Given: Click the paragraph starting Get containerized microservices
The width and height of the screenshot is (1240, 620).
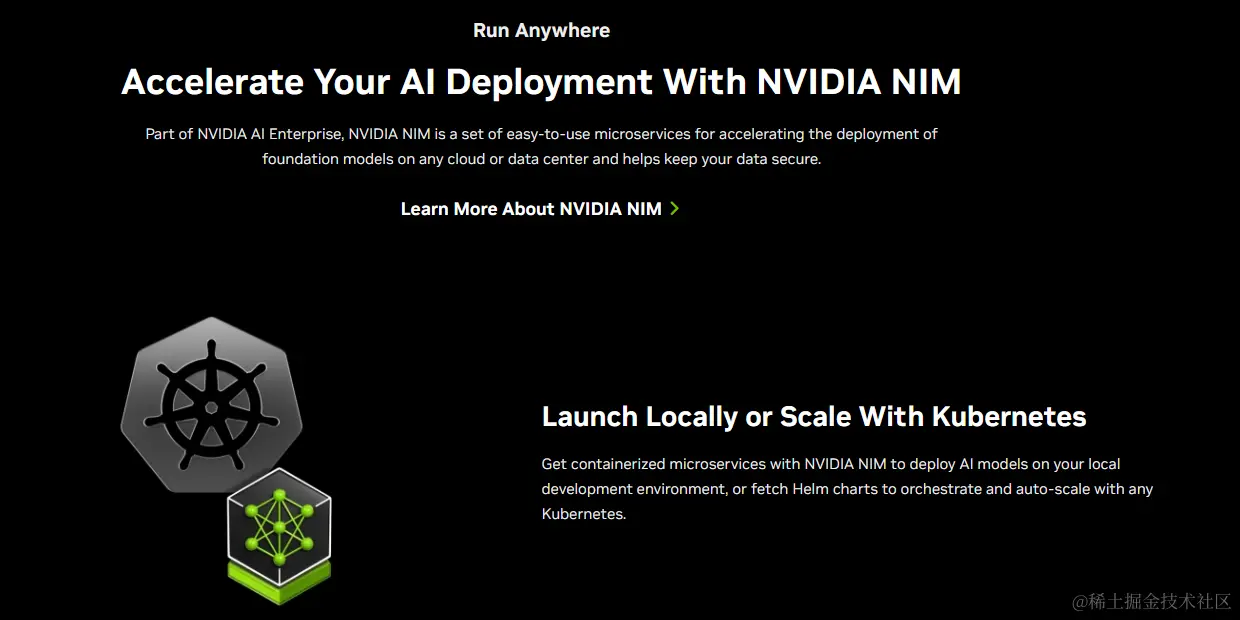Looking at the screenshot, I should (x=847, y=489).
